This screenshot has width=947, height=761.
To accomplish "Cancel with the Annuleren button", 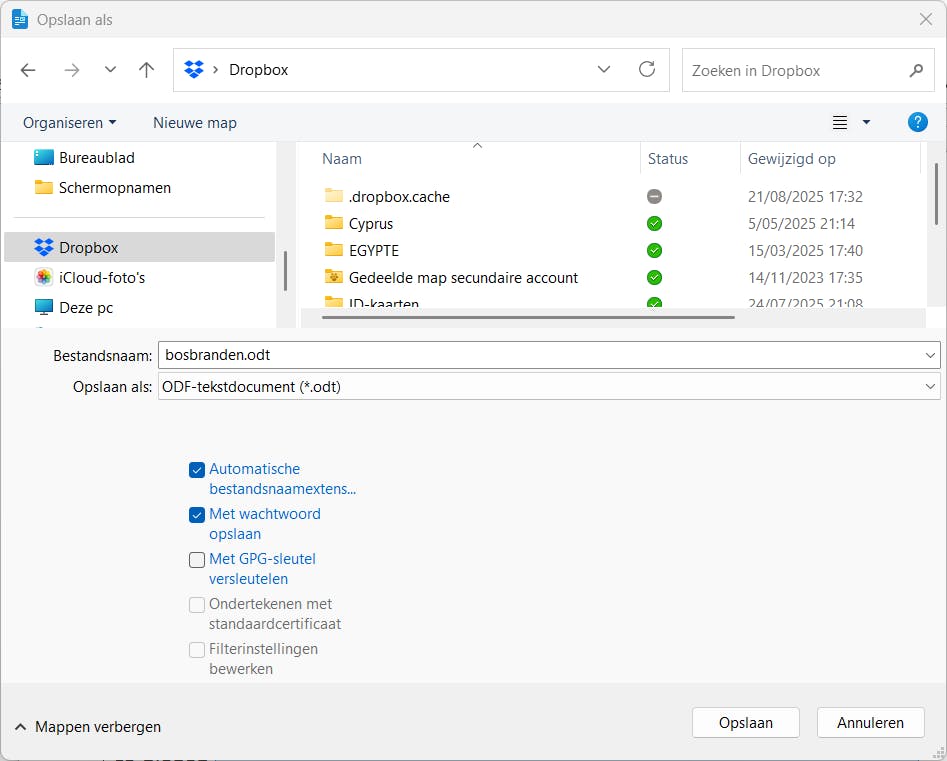I will point(870,722).
